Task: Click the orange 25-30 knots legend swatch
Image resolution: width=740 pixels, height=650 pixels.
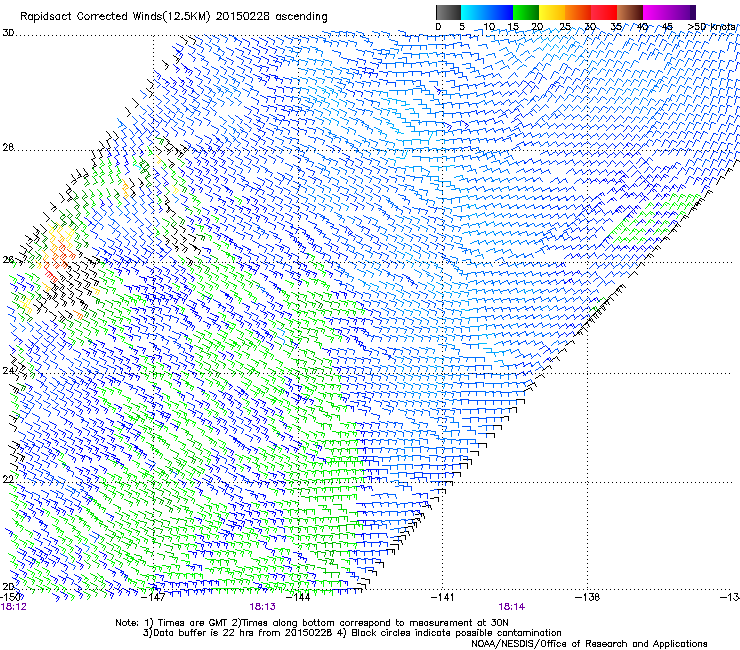Action: (578, 12)
